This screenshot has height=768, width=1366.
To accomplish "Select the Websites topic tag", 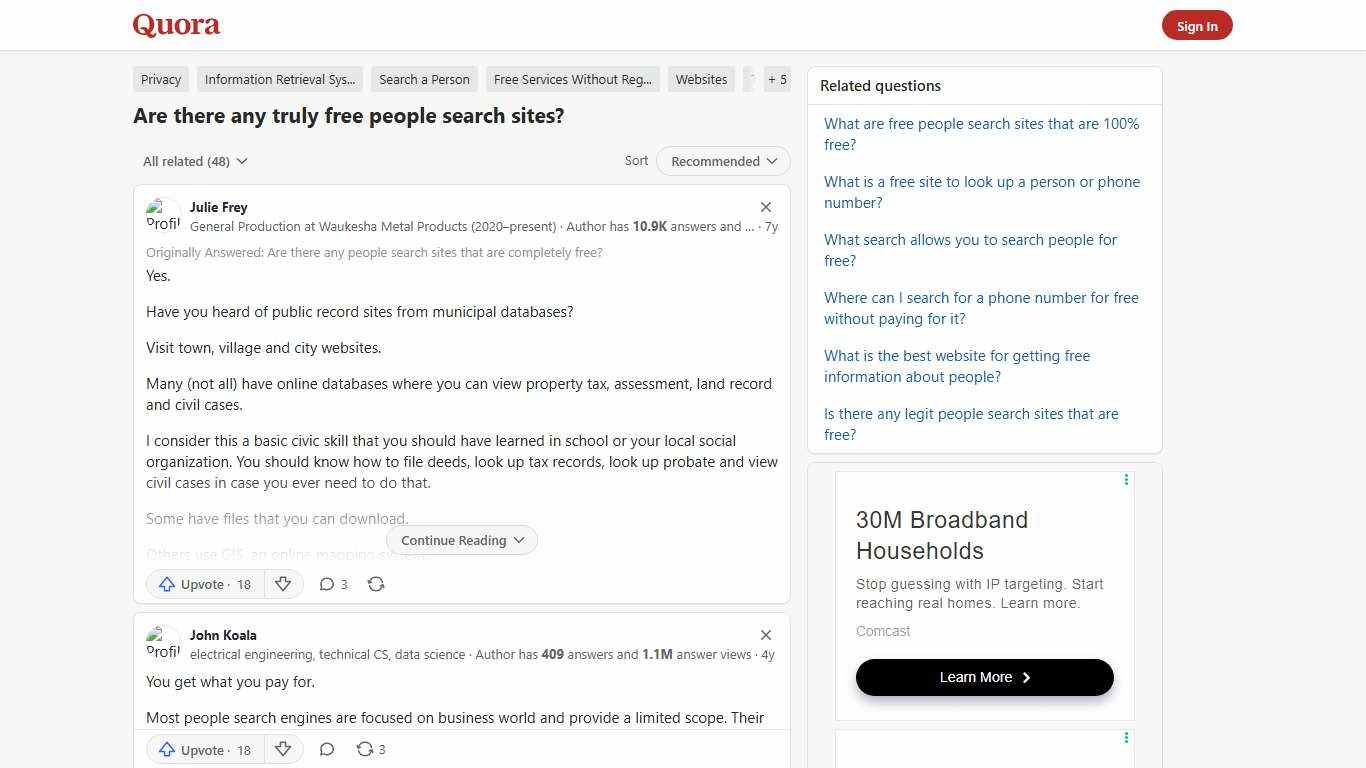I will point(701,79).
